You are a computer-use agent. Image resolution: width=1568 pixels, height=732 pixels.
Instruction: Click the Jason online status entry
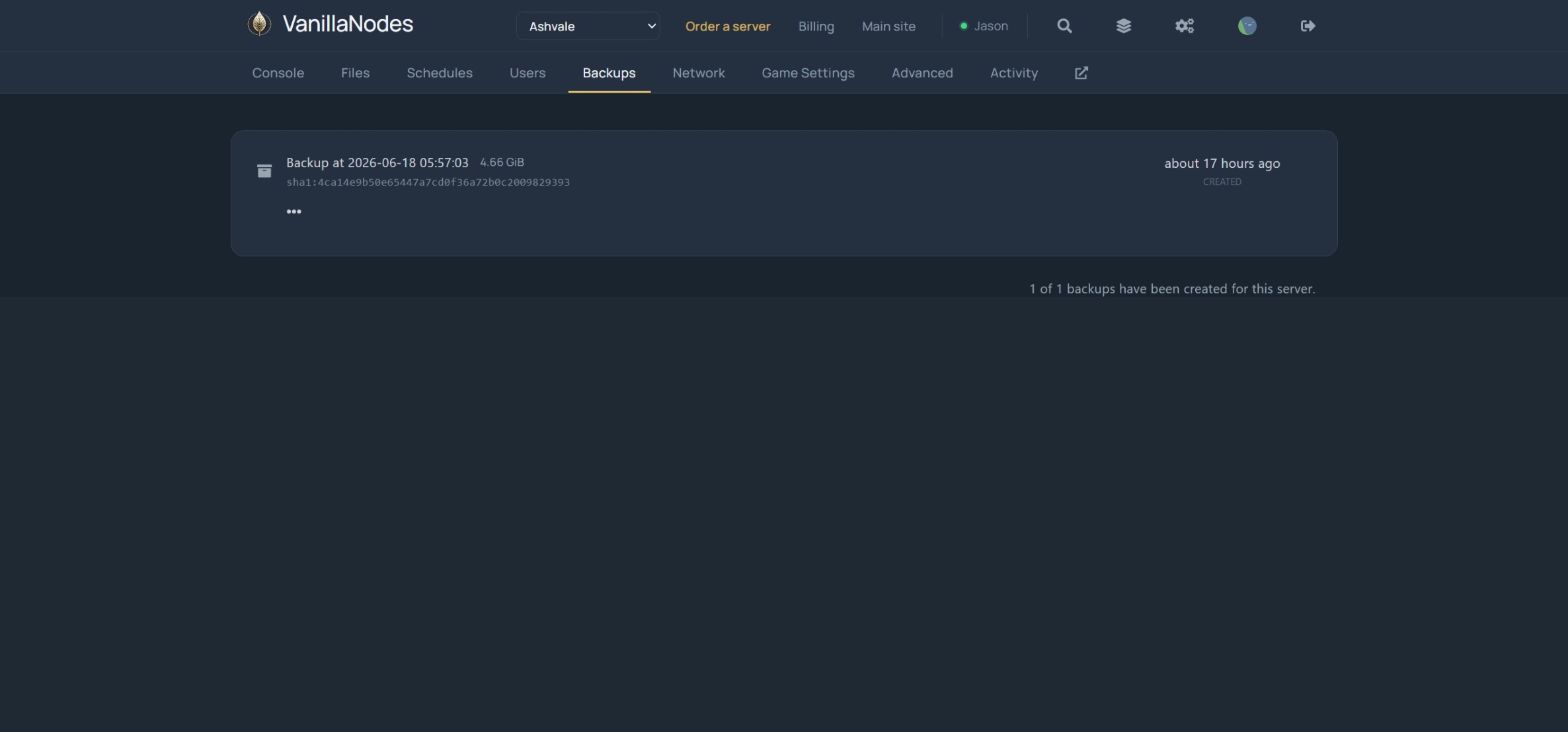tap(984, 26)
